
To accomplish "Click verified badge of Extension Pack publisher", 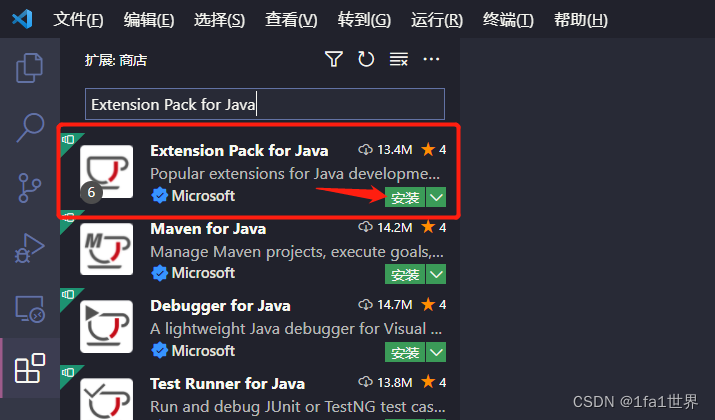I will [160, 196].
